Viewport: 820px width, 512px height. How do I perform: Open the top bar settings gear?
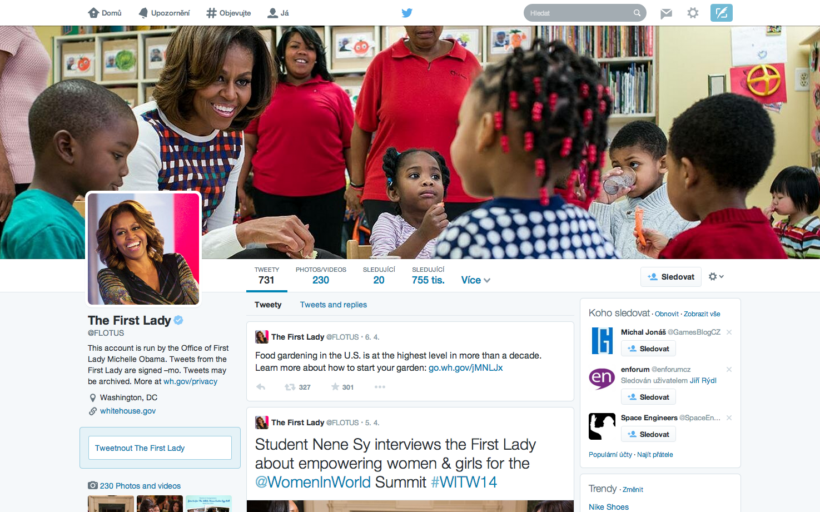pos(692,13)
